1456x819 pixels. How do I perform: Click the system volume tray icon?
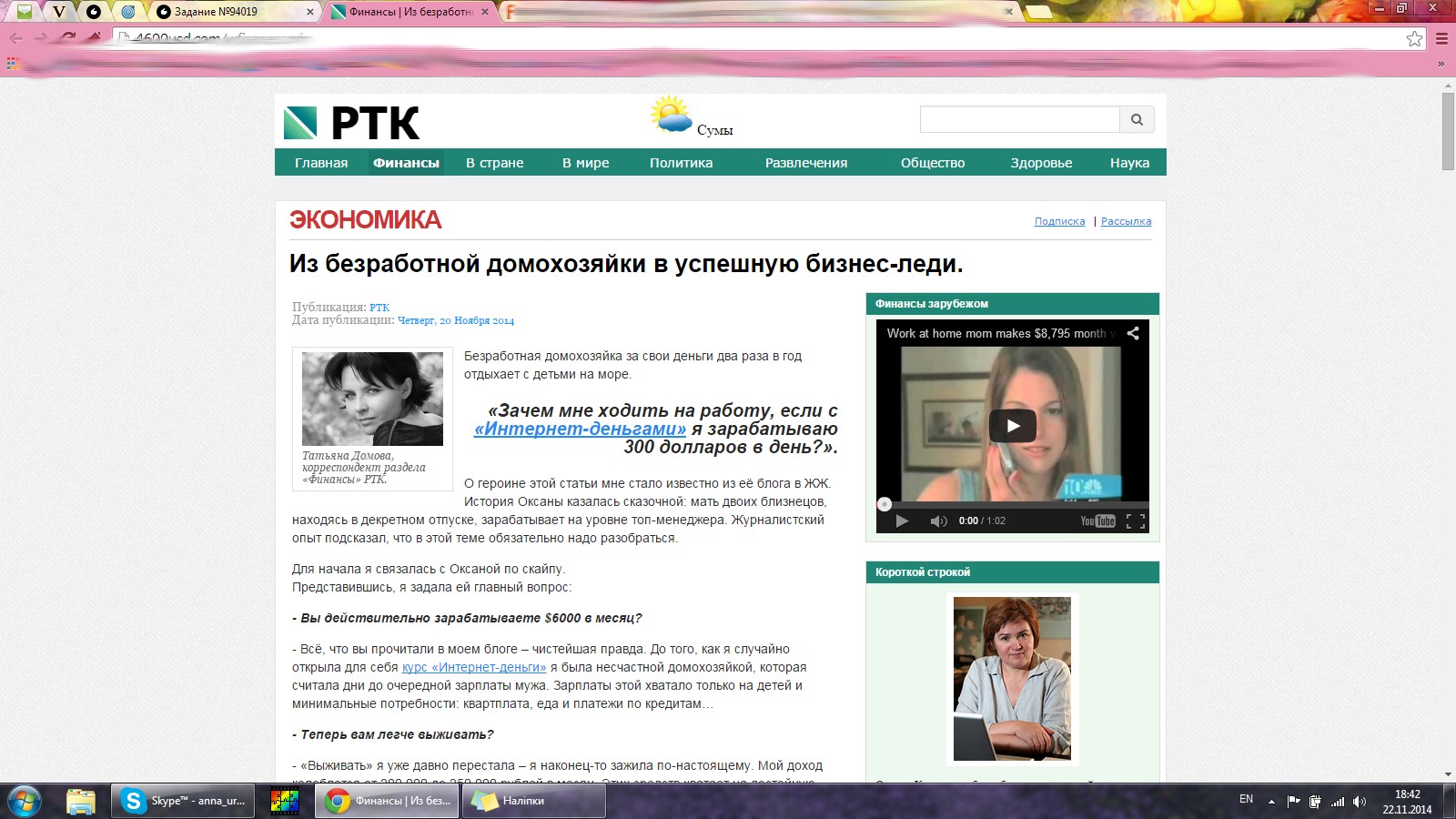1359,802
